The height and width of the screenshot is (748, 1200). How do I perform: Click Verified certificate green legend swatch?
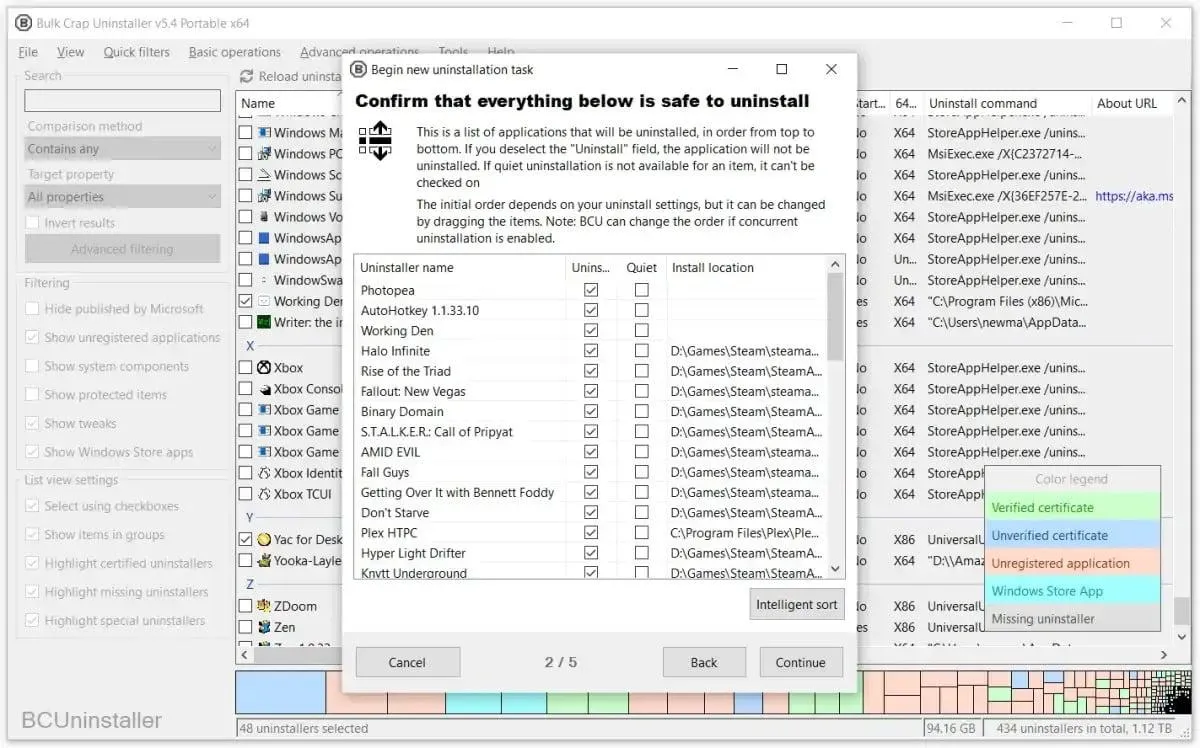coord(1072,507)
